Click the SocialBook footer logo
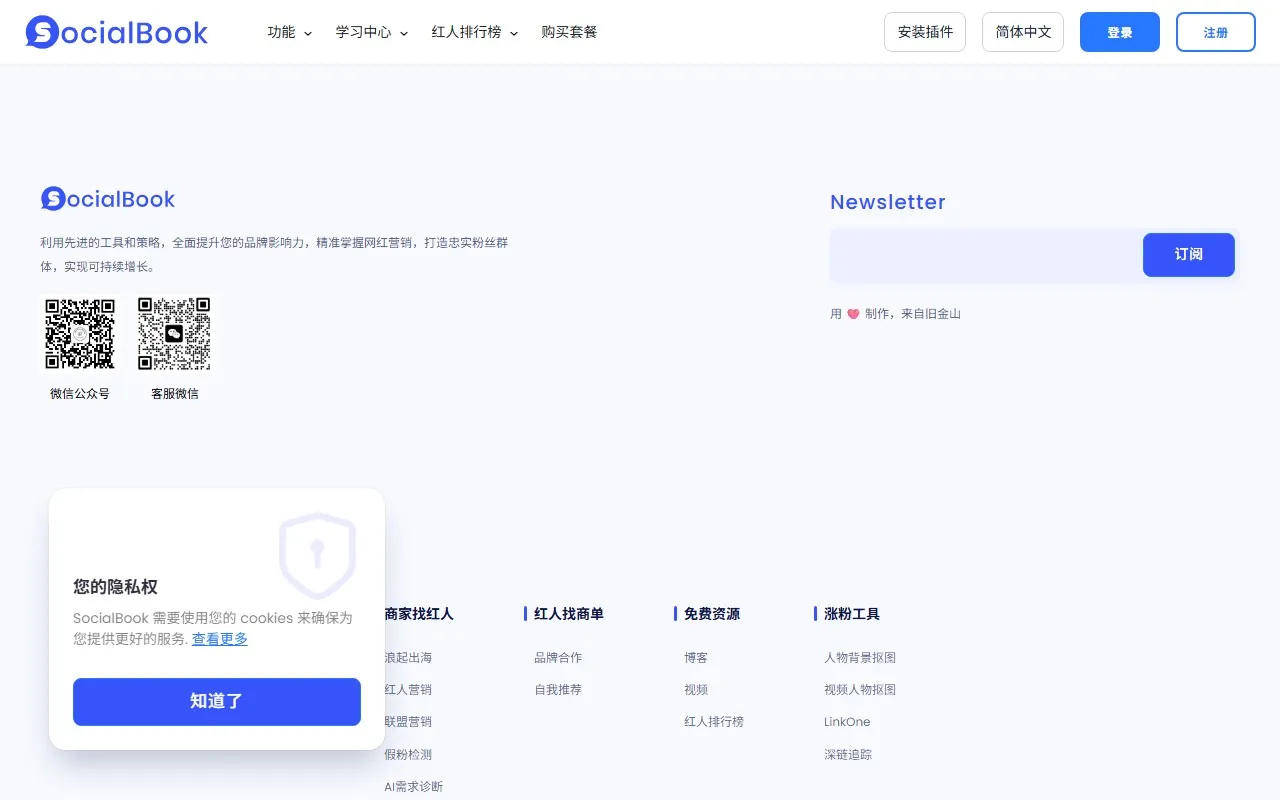 pyautogui.click(x=108, y=199)
